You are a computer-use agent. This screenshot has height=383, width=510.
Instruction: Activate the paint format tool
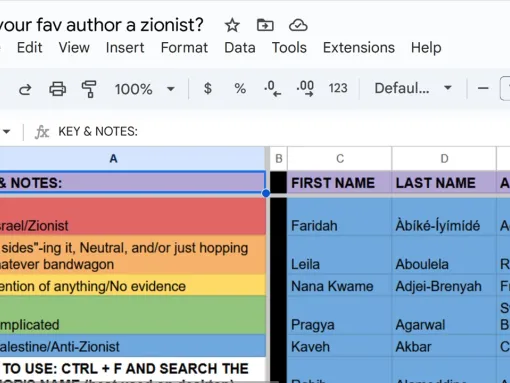(x=89, y=89)
